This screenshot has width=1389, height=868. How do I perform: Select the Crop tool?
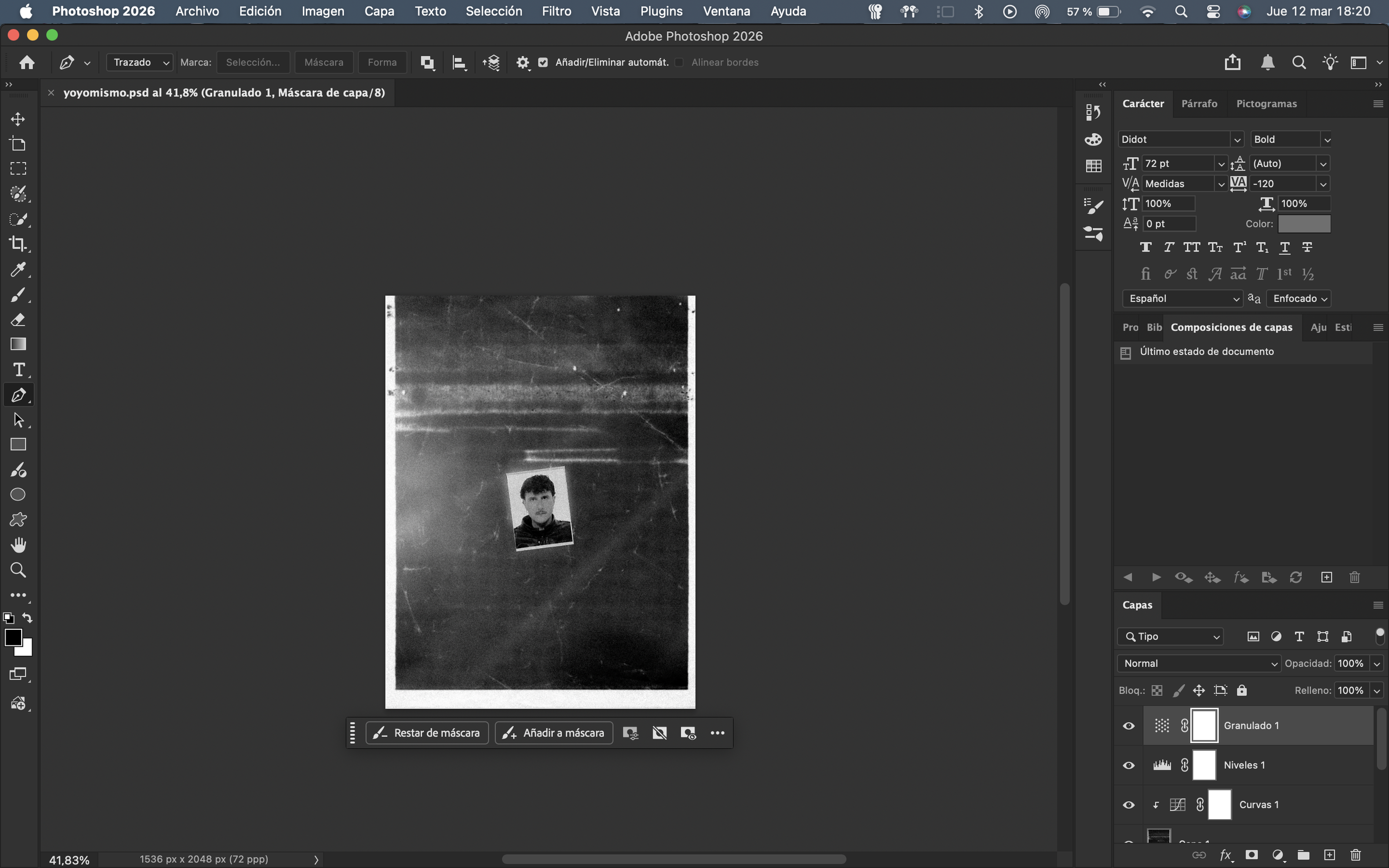[18, 244]
